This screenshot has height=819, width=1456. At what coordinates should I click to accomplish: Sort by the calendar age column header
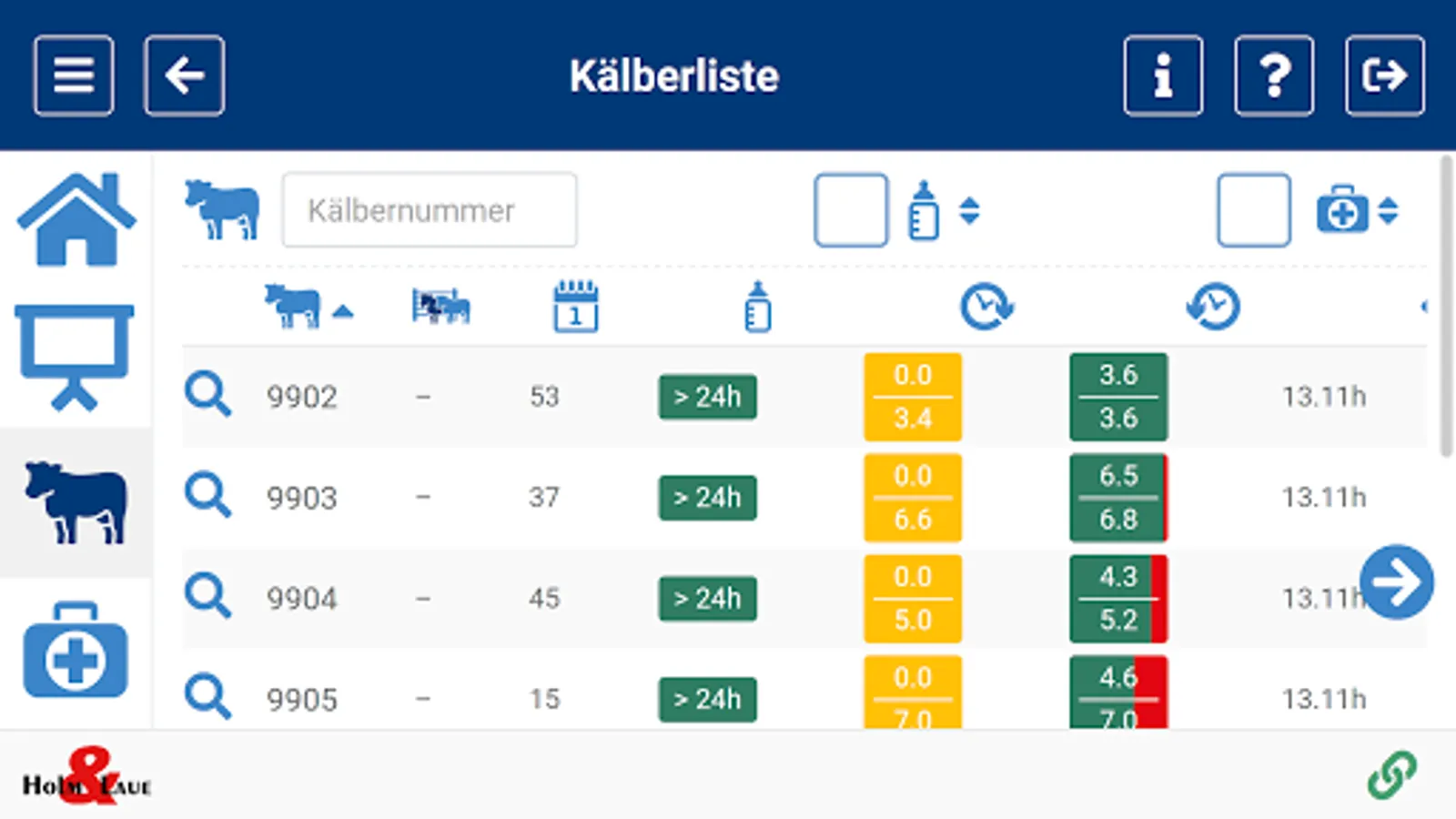coord(575,307)
